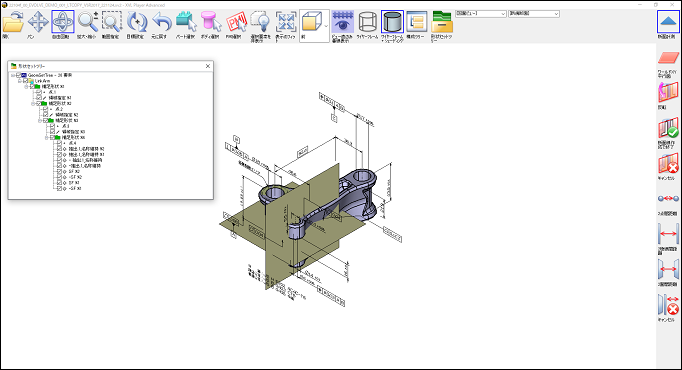
Task: Toggle the last -SF item checkbox
Action: point(59,188)
